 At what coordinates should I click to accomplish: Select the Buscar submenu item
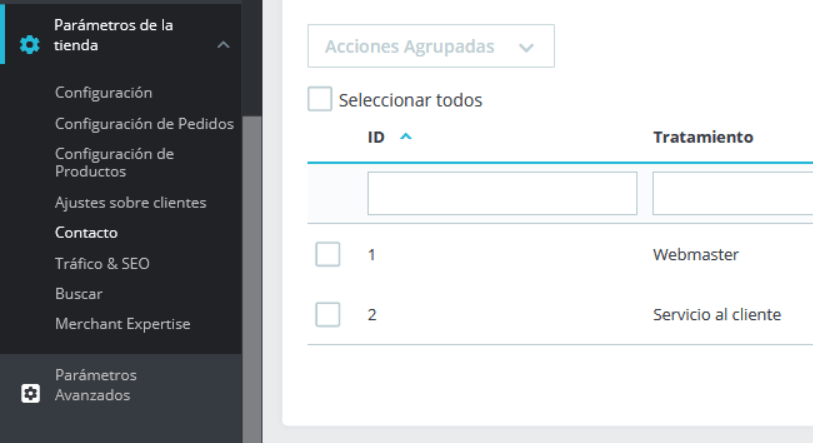79,294
